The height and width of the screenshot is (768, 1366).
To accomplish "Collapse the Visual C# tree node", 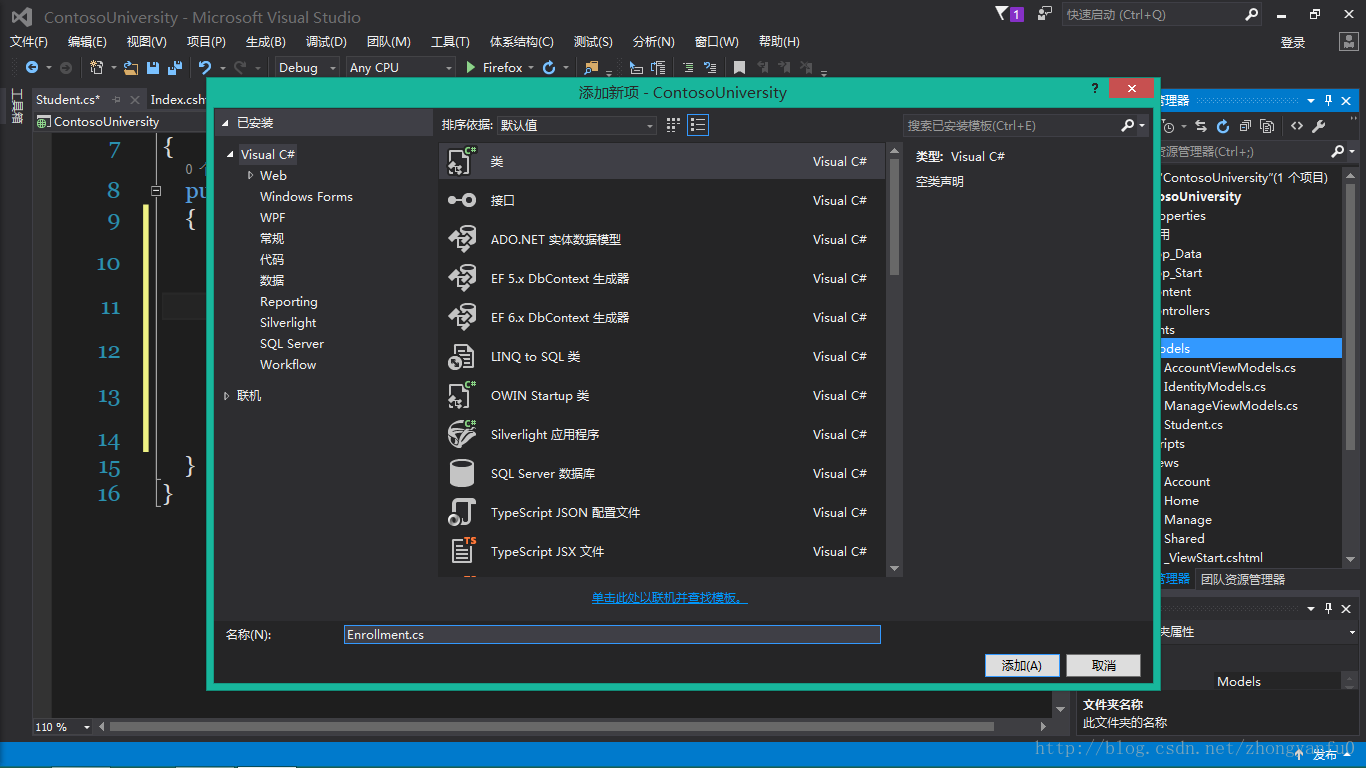I will [231, 155].
